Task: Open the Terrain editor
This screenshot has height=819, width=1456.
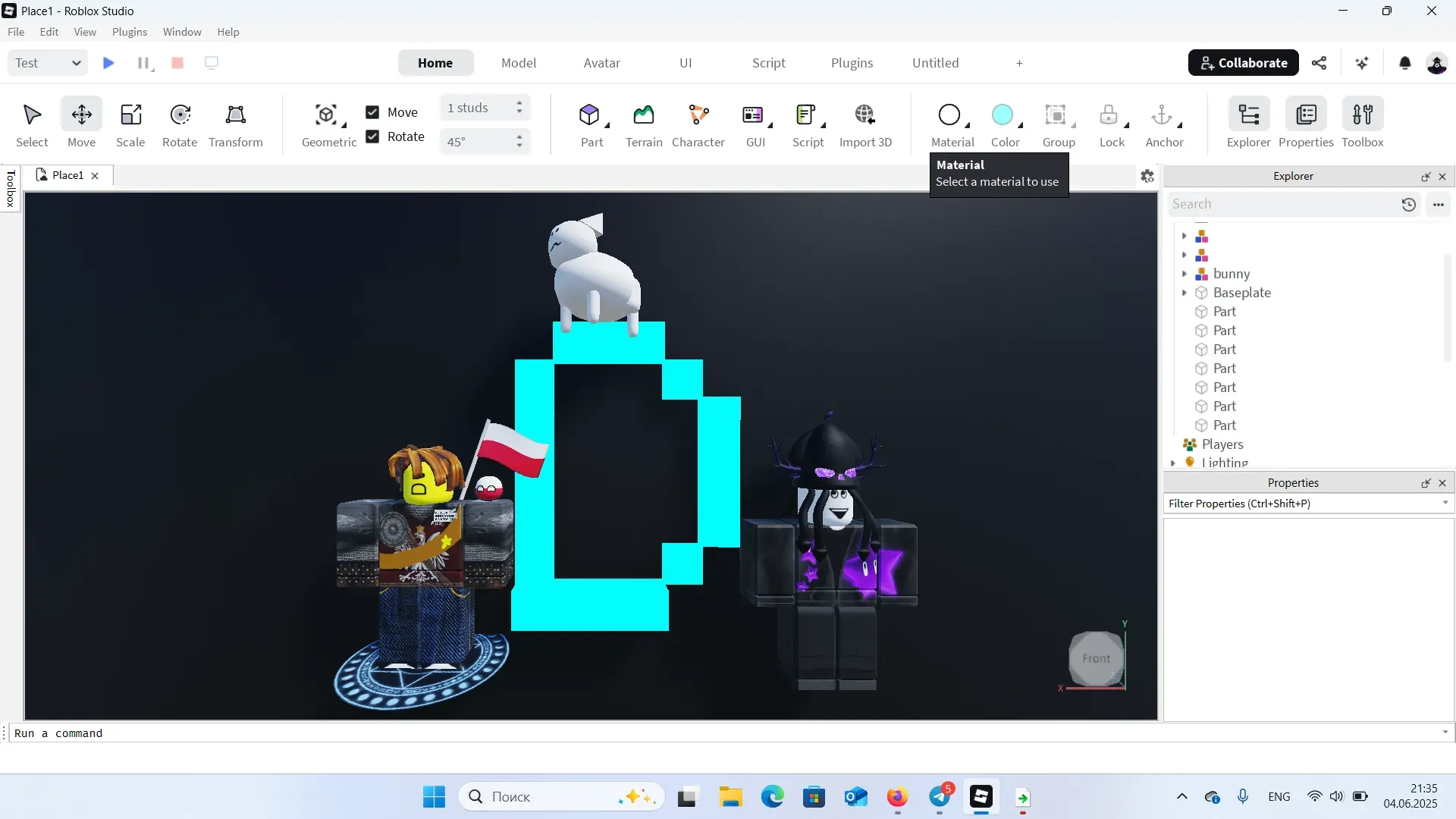Action: (x=644, y=125)
